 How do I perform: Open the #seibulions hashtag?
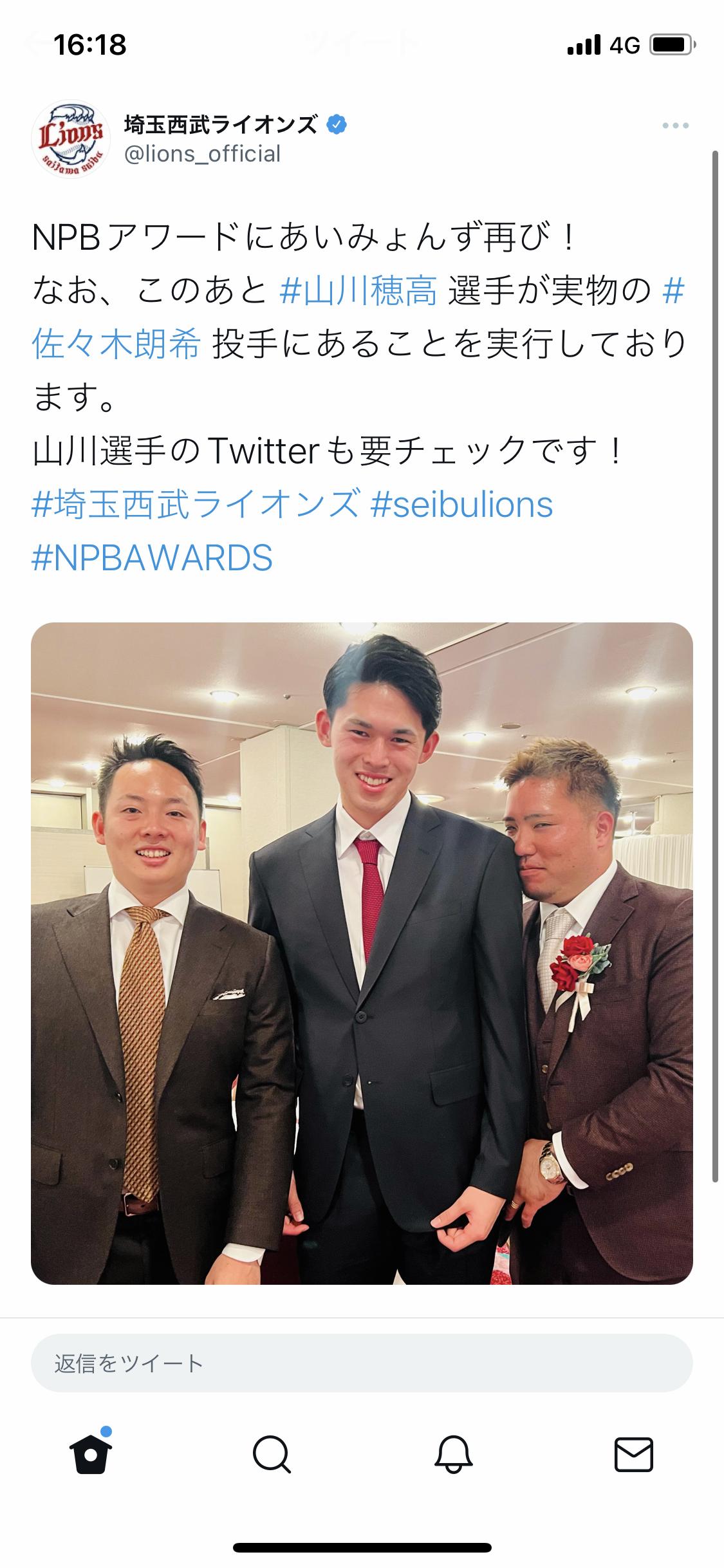tap(462, 504)
